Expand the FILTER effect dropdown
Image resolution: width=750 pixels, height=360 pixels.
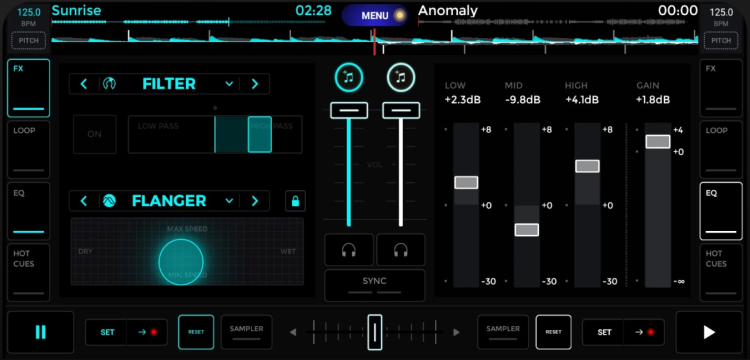(229, 84)
